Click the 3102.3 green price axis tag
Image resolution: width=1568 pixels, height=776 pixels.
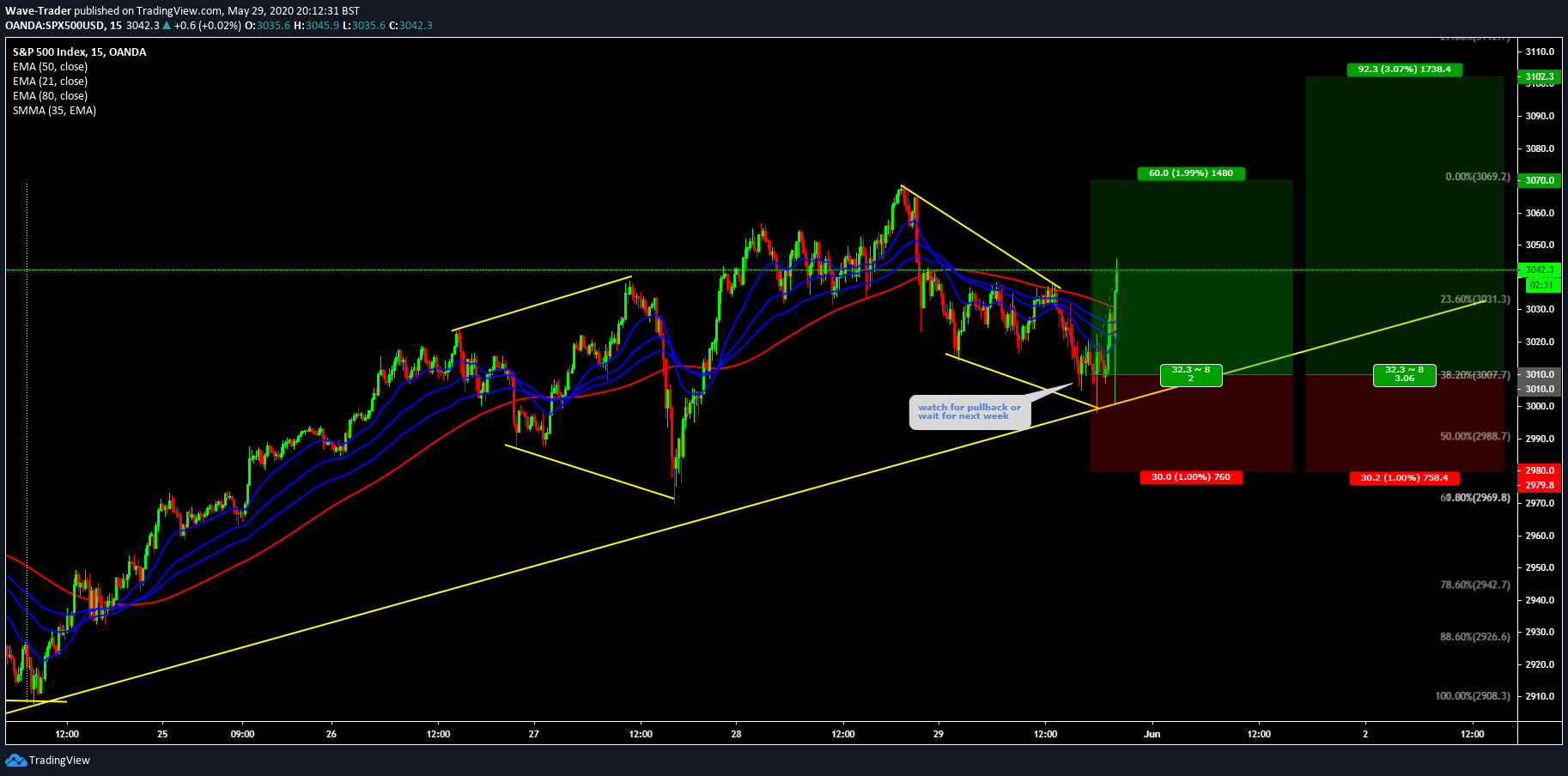click(1540, 77)
